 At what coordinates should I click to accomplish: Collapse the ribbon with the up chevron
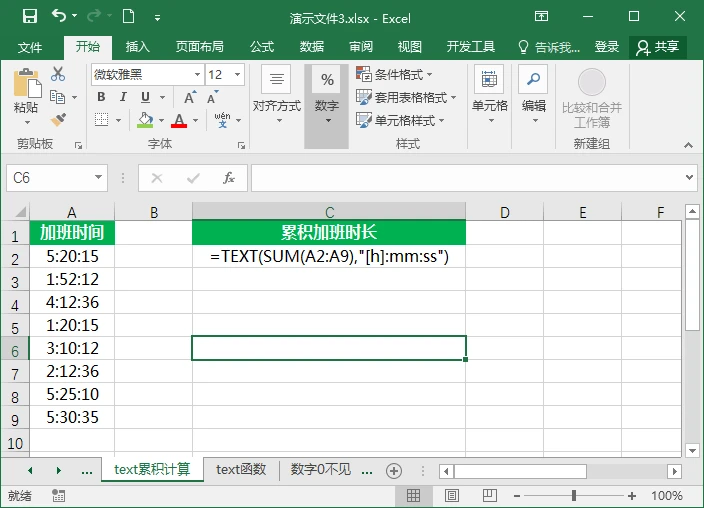click(x=688, y=145)
